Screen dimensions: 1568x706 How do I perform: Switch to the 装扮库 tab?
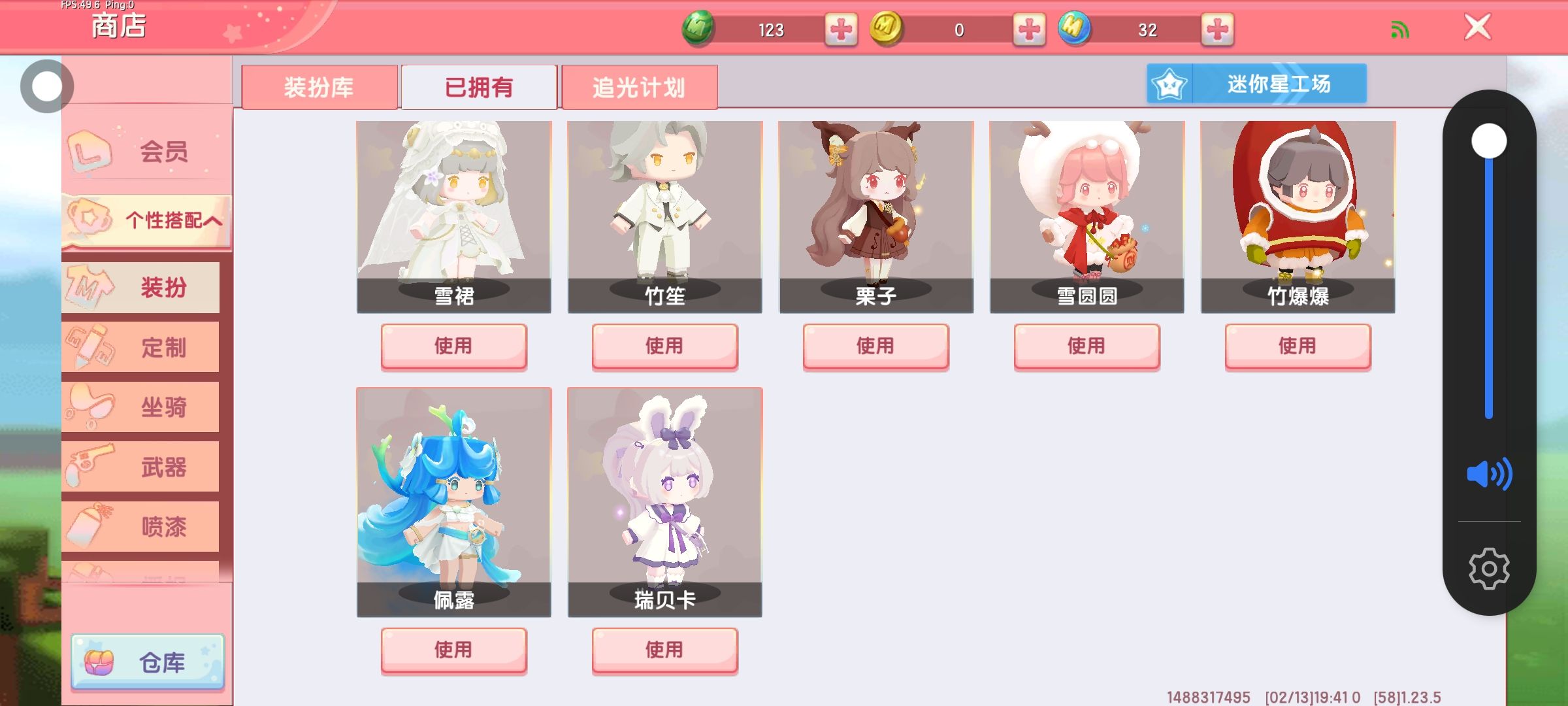tap(319, 87)
